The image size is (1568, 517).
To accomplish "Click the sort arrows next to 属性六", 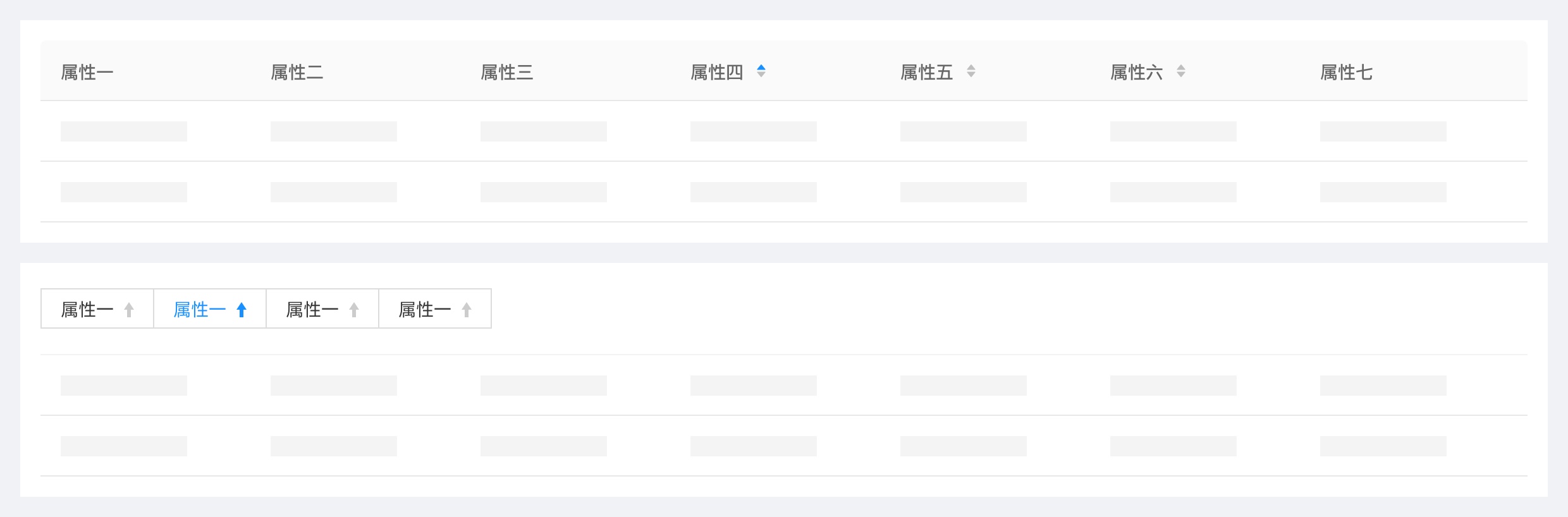I will point(1181,71).
